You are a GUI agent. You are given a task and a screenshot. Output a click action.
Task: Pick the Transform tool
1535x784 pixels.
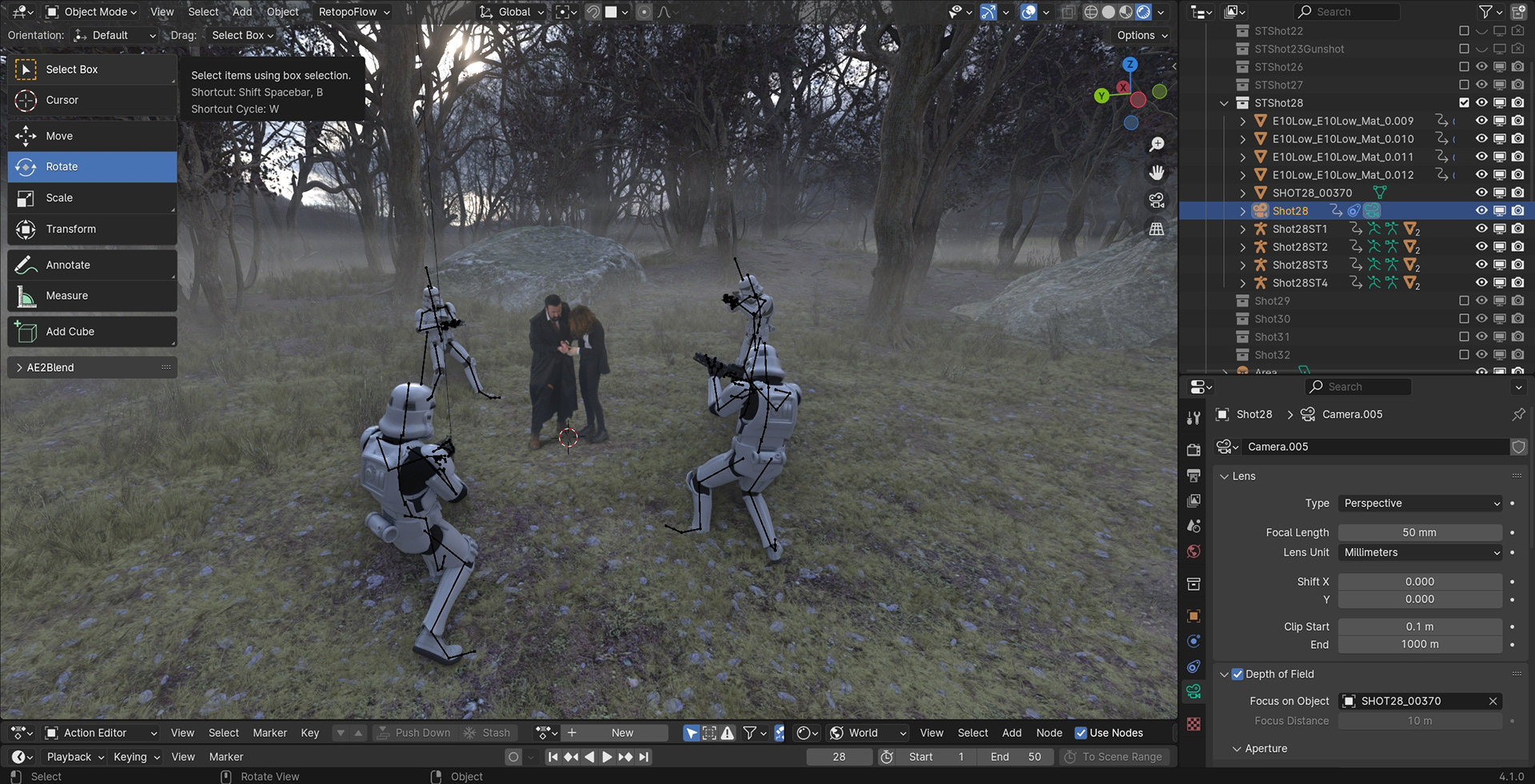pyautogui.click(x=92, y=229)
